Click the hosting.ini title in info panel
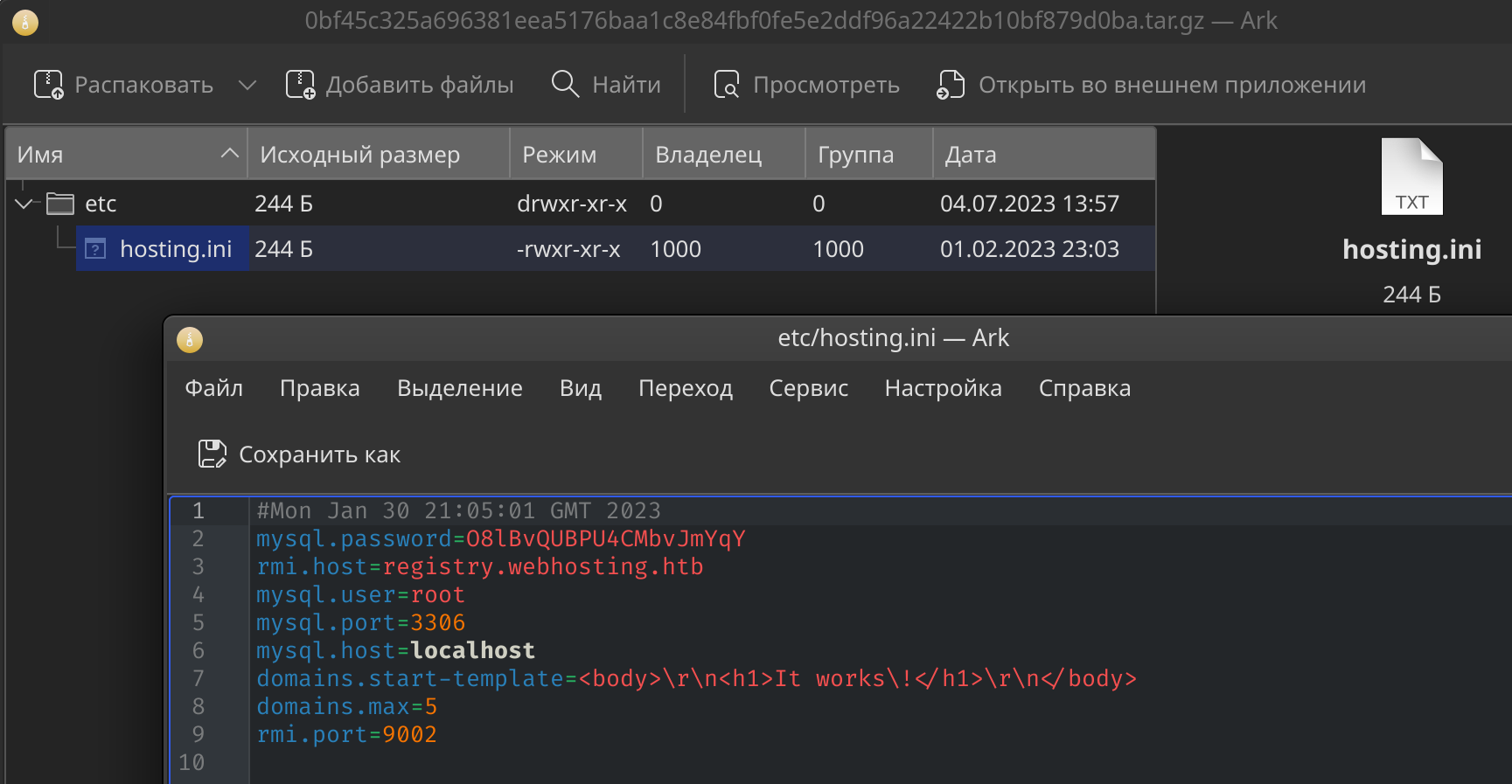This screenshot has width=1512, height=784. [x=1411, y=250]
